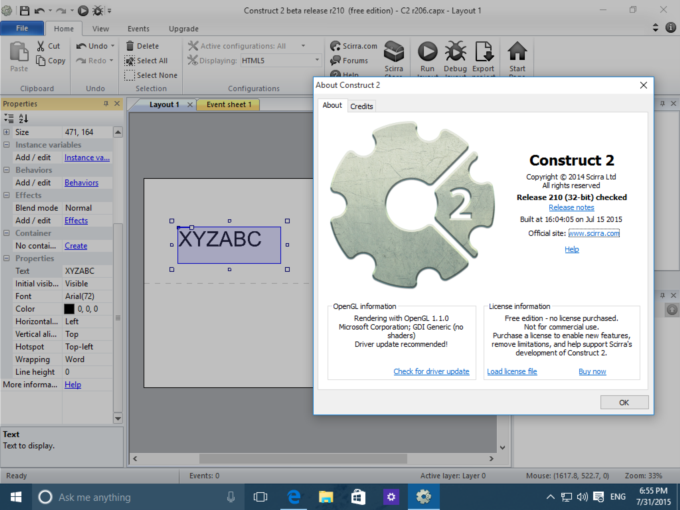
Task: Click the www.scirra.com official site link
Action: coord(594,233)
